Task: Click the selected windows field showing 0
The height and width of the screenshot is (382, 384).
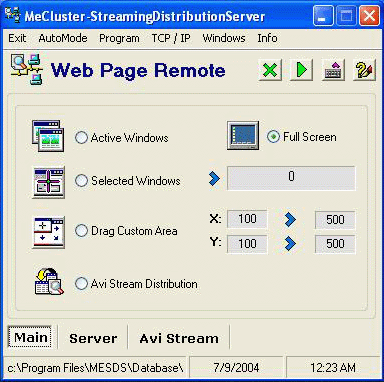Action: tap(291, 178)
